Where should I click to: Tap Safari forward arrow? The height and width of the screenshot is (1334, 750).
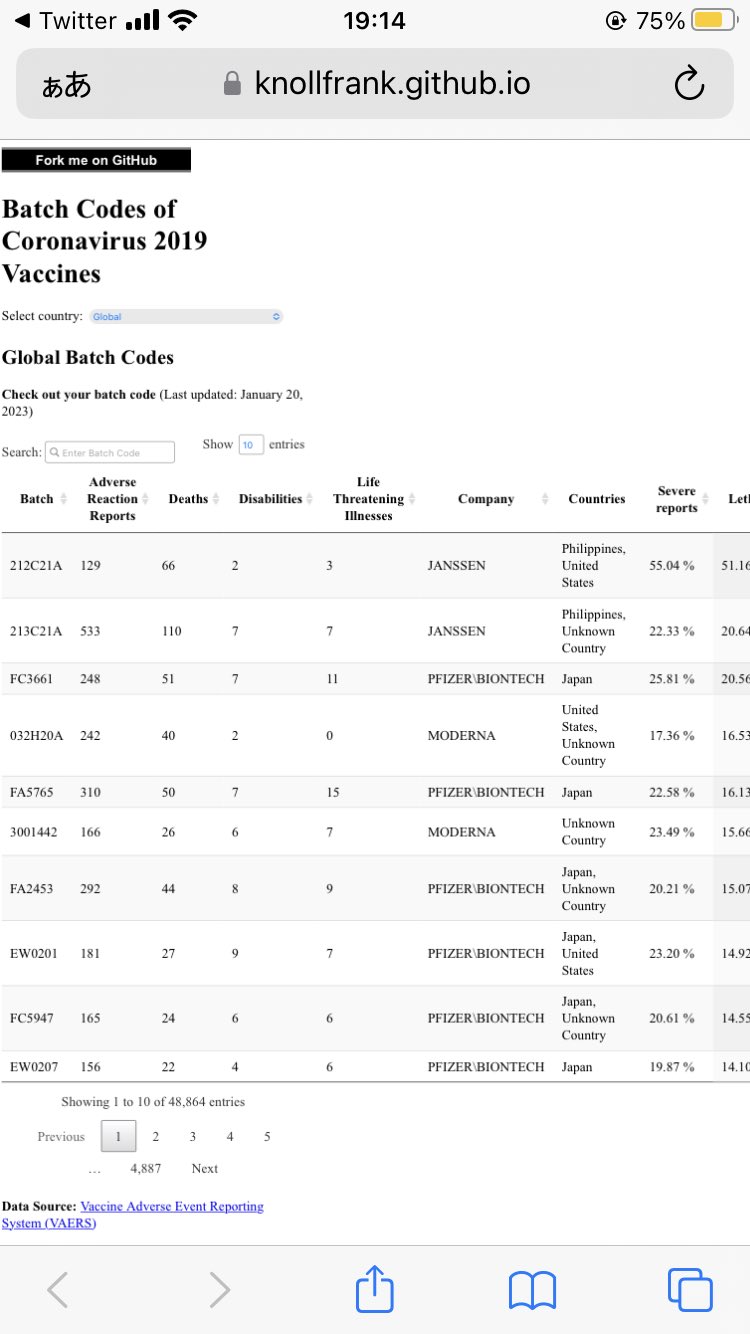point(220,1289)
